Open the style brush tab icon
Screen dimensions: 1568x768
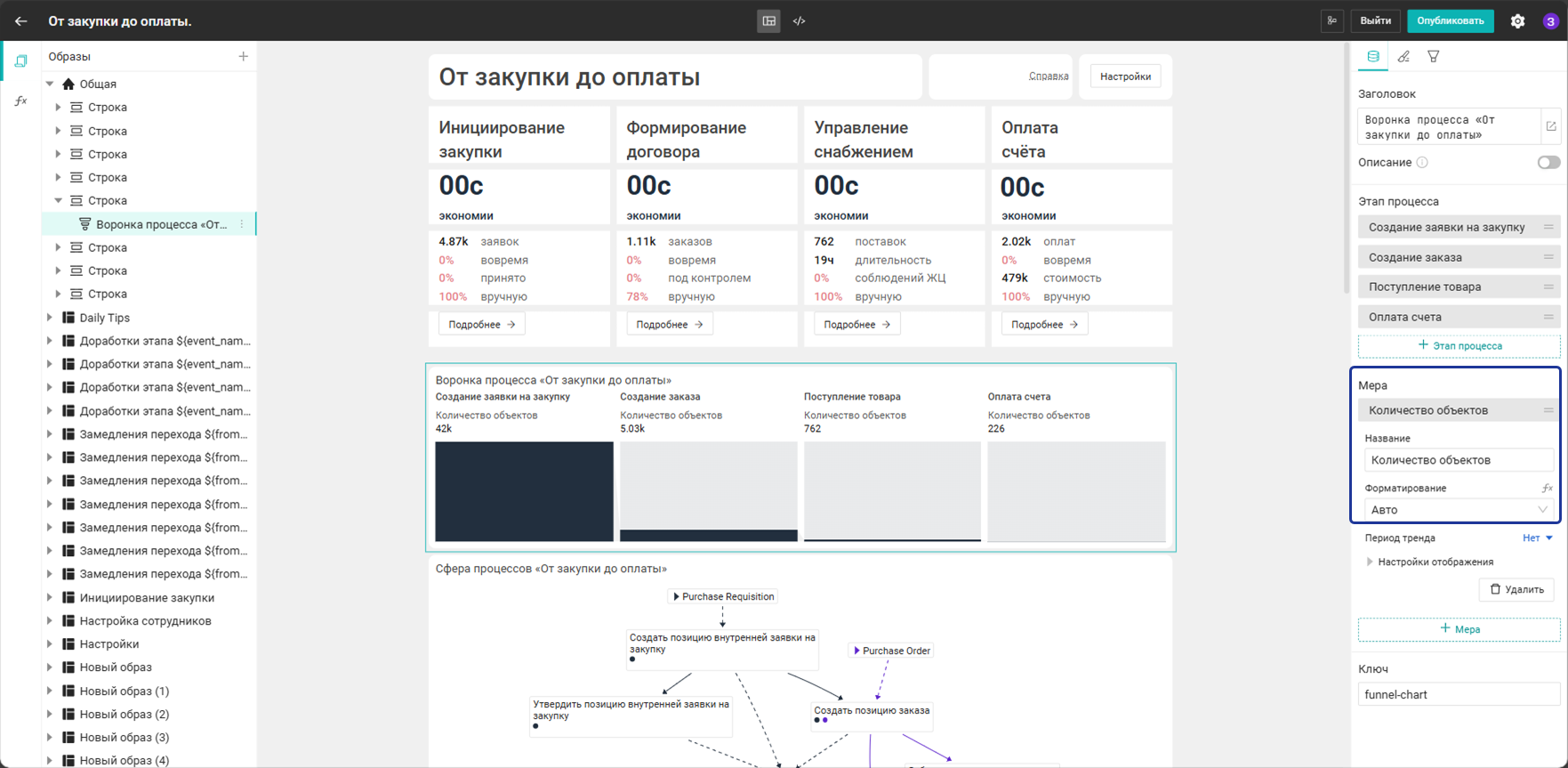(1403, 56)
